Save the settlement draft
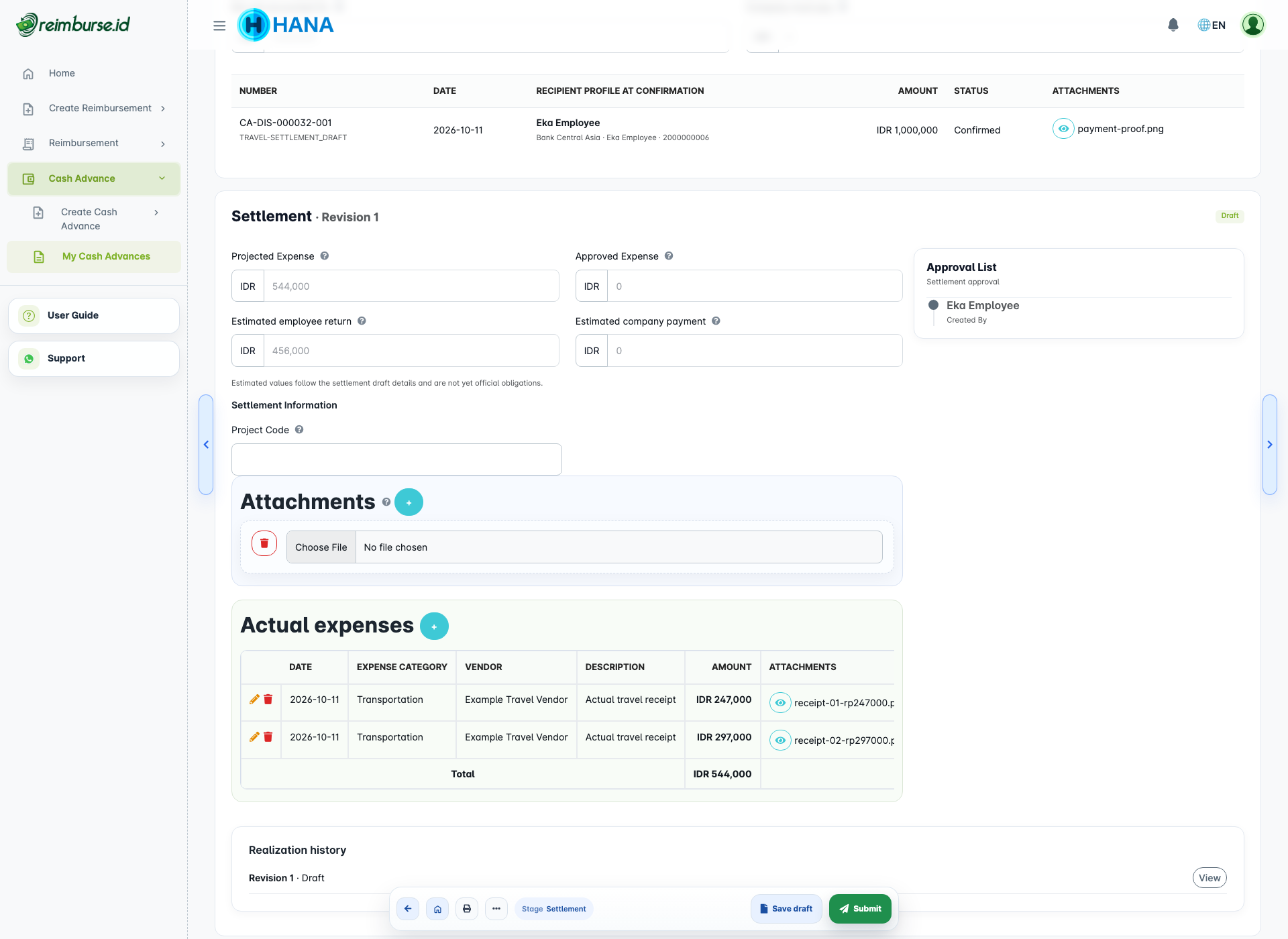 click(786, 909)
